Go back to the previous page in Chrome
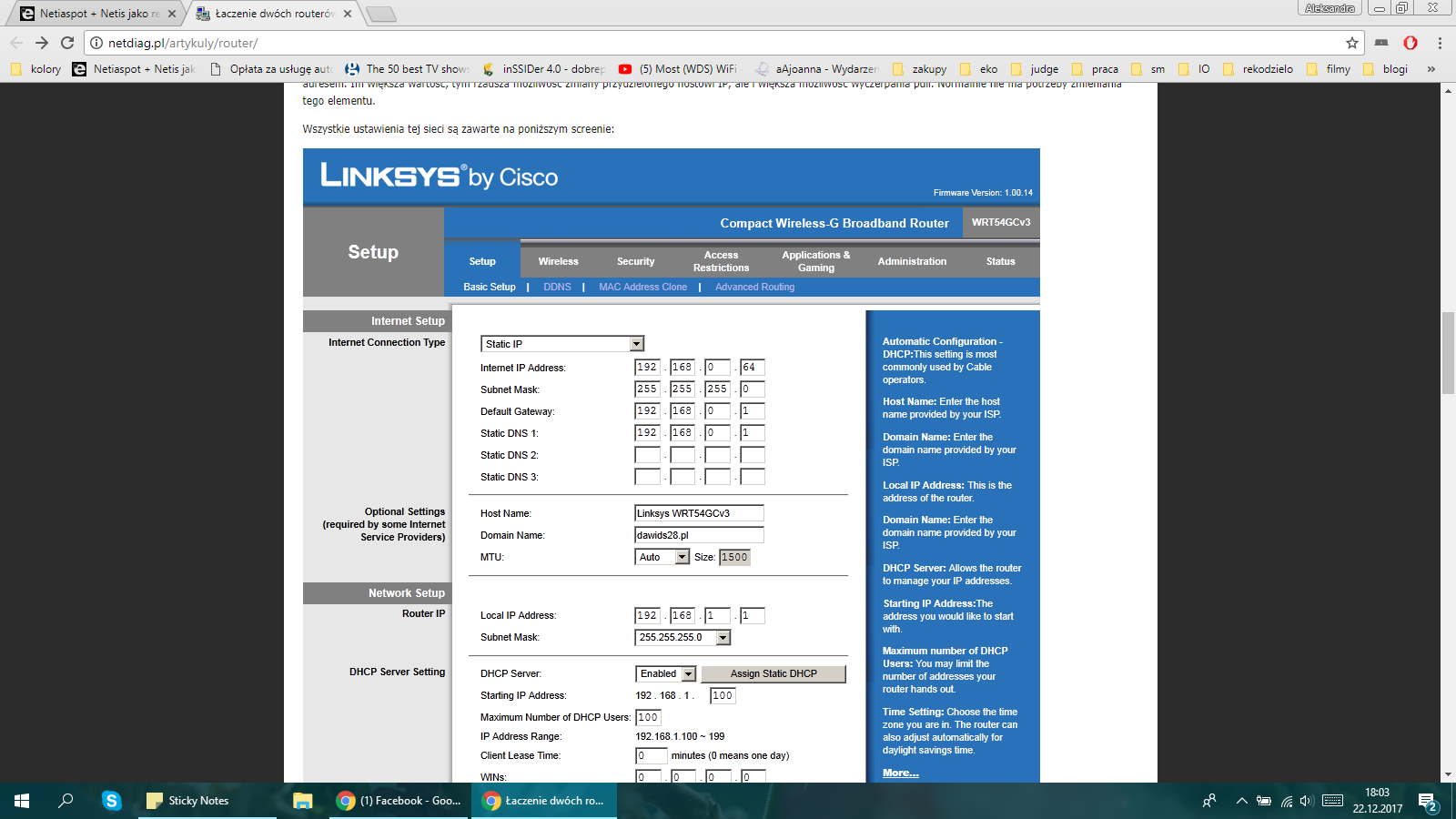Screen dimensions: 1456x819 click(16, 43)
